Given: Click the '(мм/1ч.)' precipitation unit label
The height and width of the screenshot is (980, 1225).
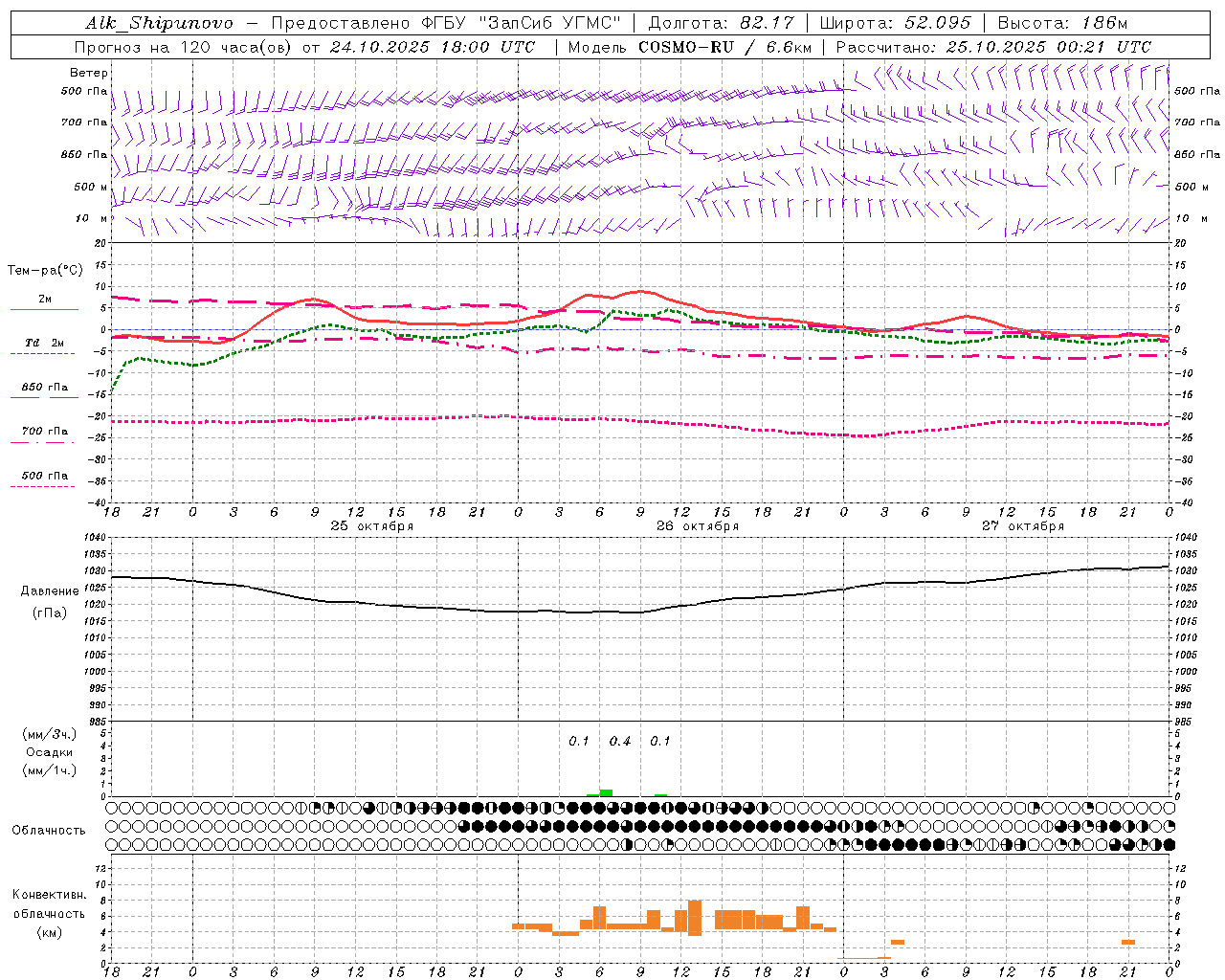Looking at the screenshot, I should pos(50,770).
